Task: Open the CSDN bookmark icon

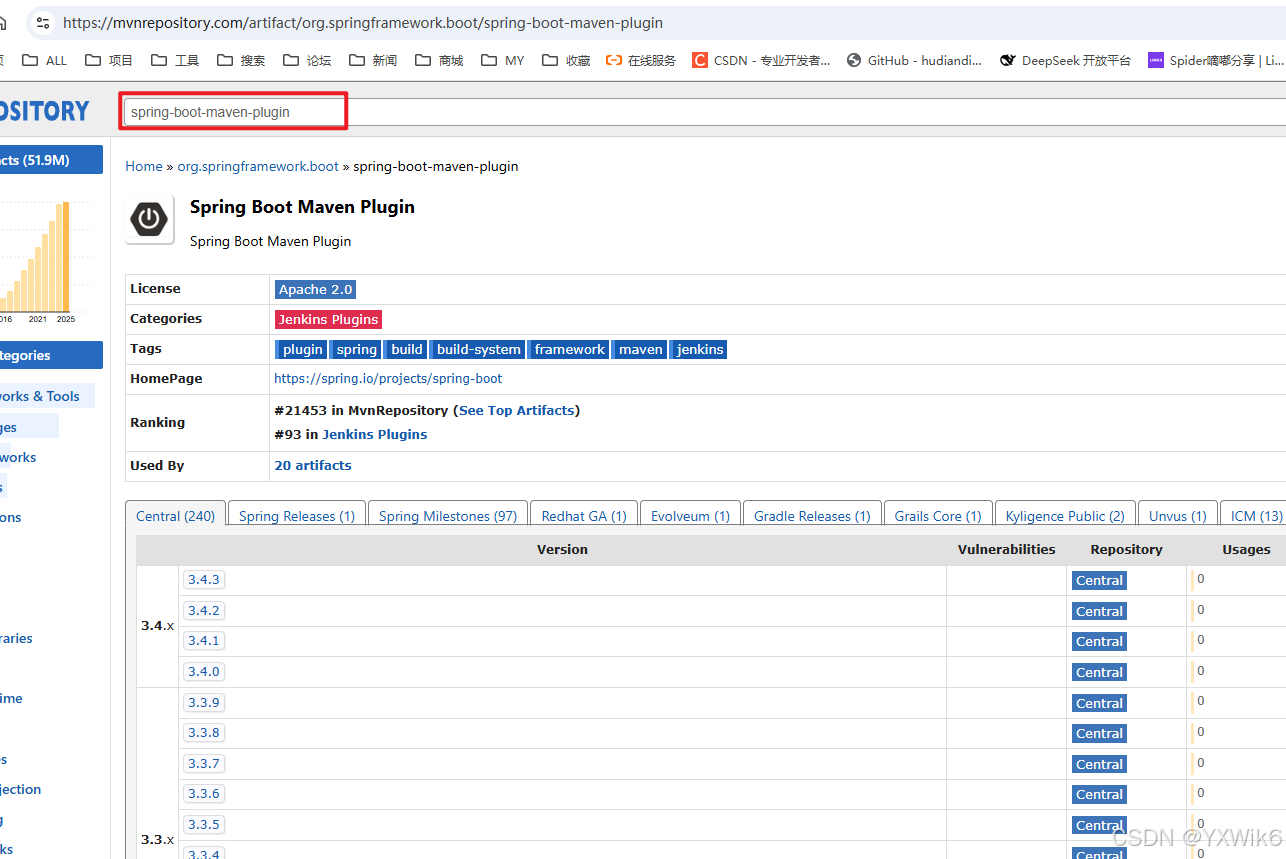Action: click(x=700, y=60)
